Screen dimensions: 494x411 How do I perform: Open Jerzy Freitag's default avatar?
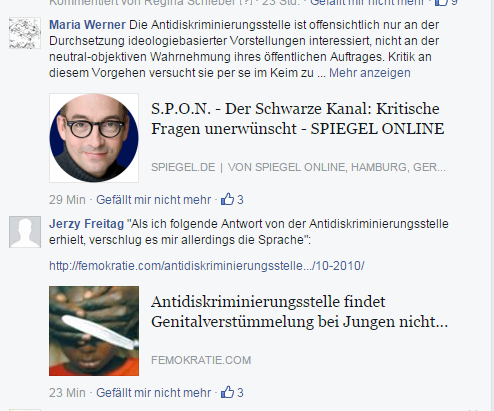click(25, 232)
